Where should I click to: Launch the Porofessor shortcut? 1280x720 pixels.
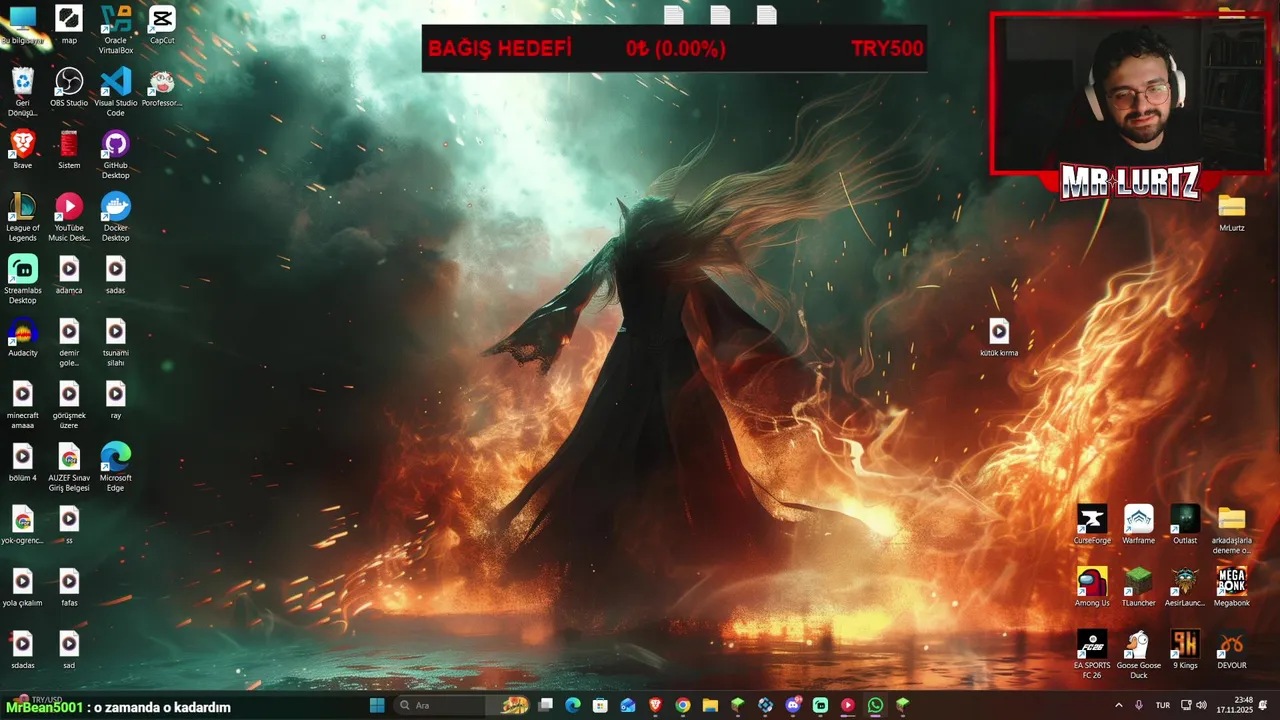point(162,86)
